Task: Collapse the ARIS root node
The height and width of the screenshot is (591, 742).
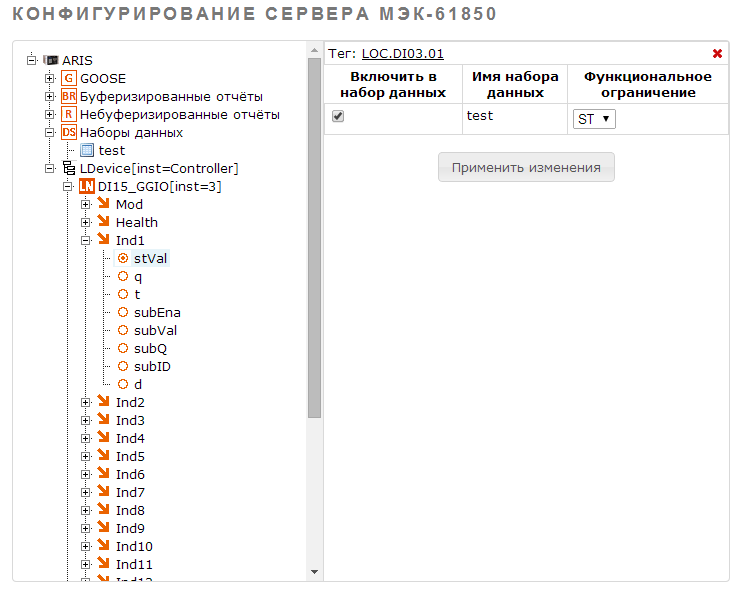Action: point(32,60)
